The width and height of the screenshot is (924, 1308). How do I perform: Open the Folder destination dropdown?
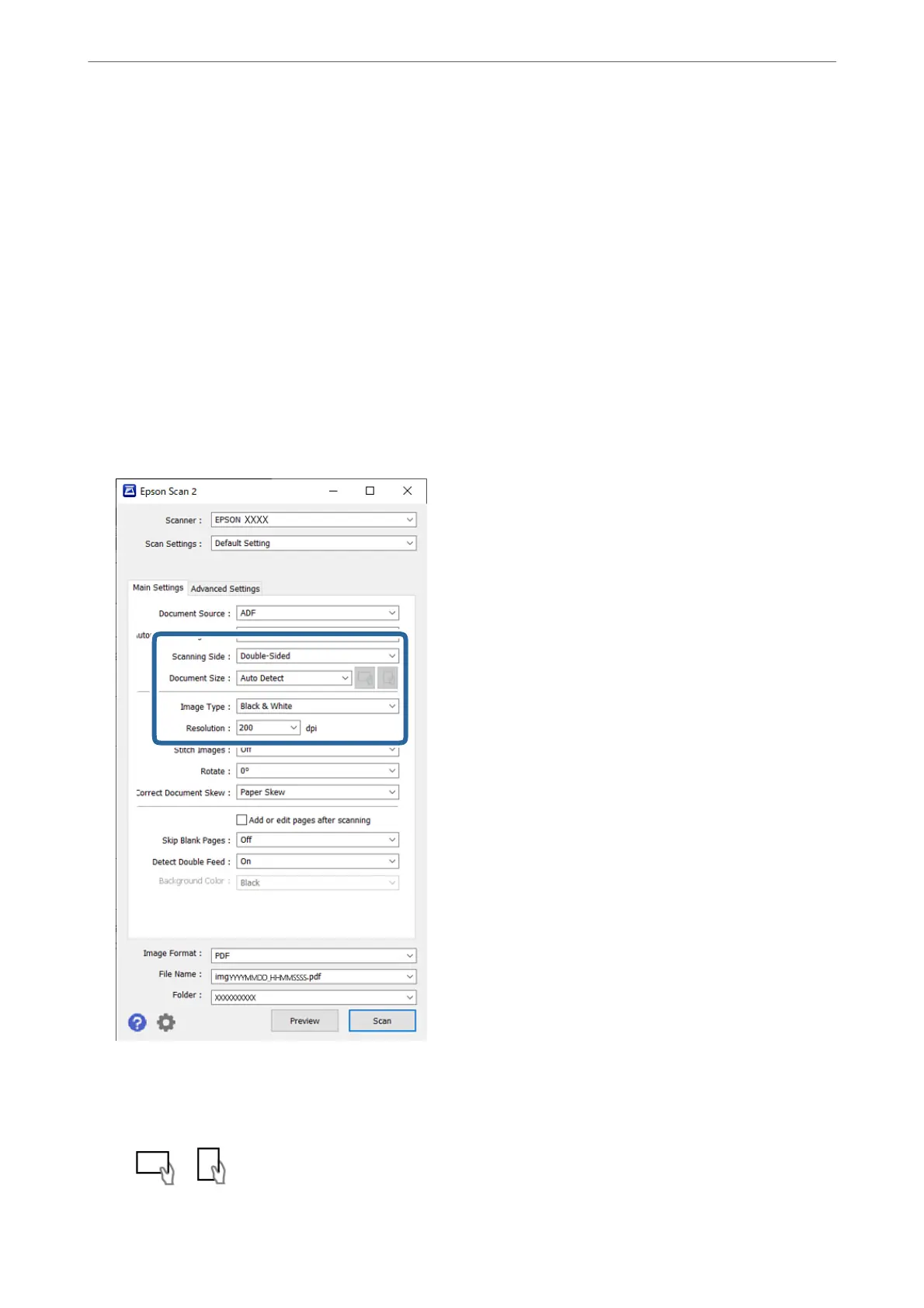point(314,997)
